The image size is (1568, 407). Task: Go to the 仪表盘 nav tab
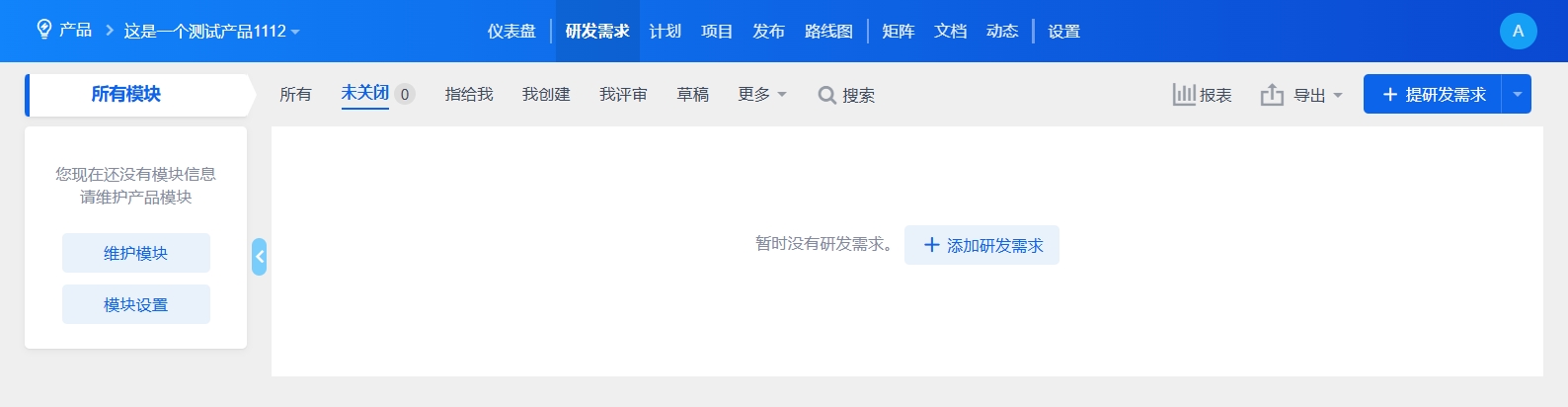(x=511, y=32)
